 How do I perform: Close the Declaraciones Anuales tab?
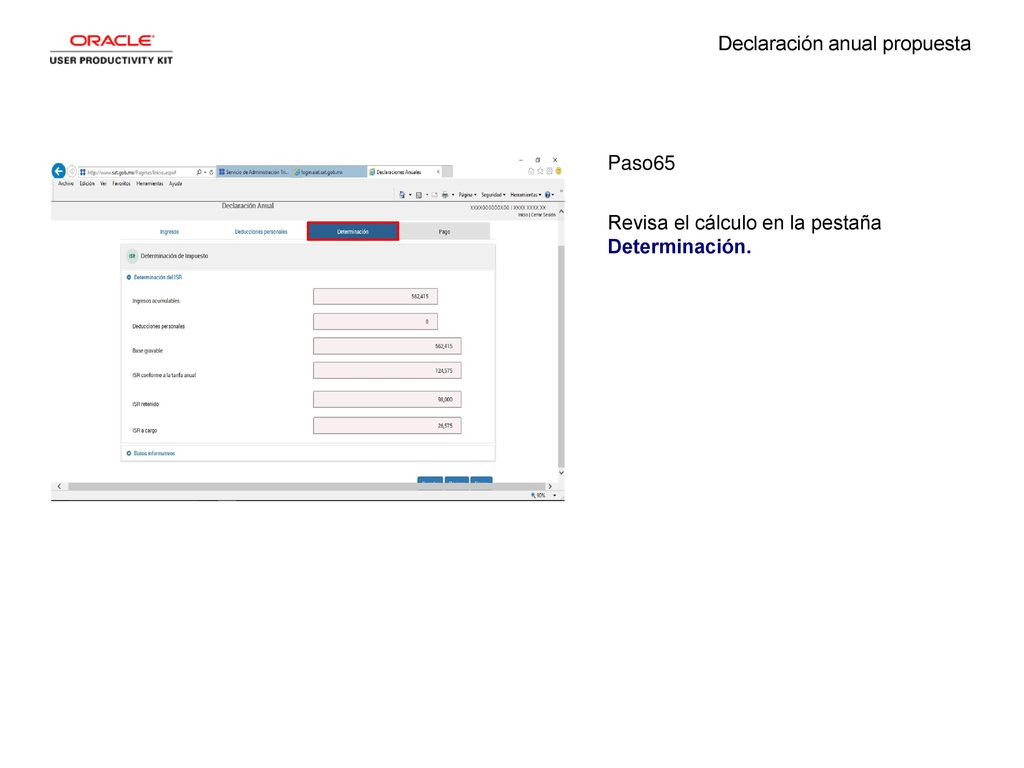tap(438, 172)
